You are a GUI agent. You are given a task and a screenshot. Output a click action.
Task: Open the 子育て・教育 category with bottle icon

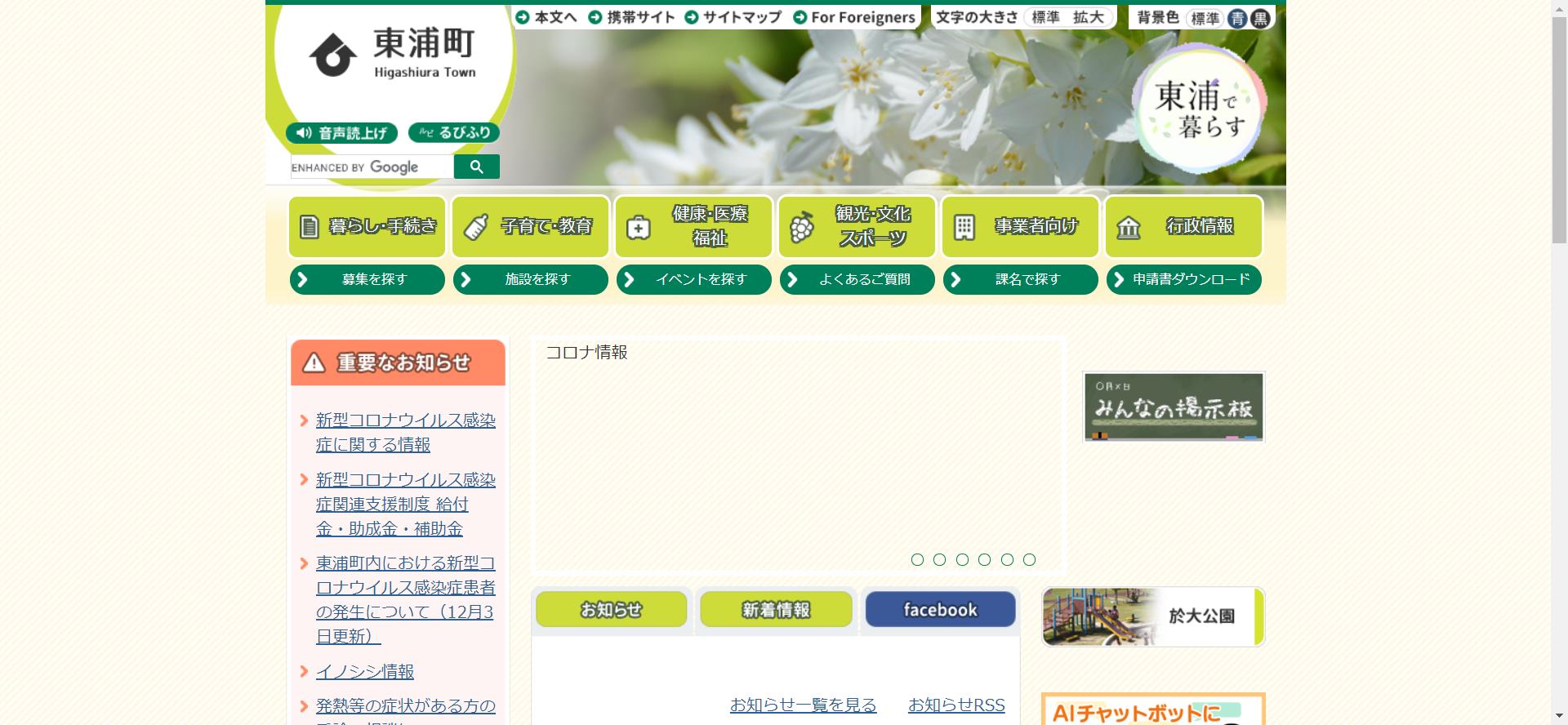(x=531, y=226)
